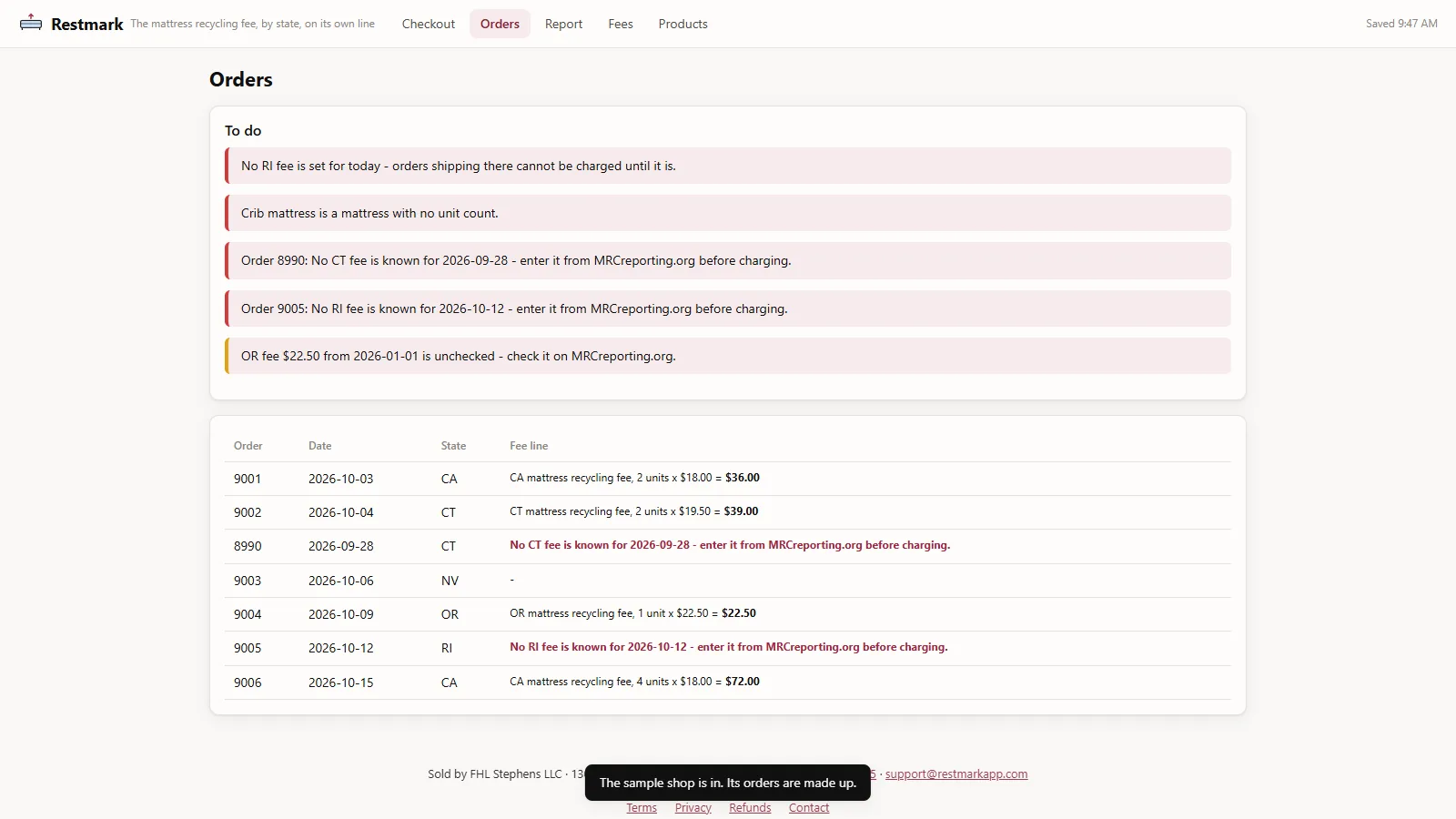Click order number 9001 in the table
This screenshot has width=1456, height=819.
click(248, 479)
